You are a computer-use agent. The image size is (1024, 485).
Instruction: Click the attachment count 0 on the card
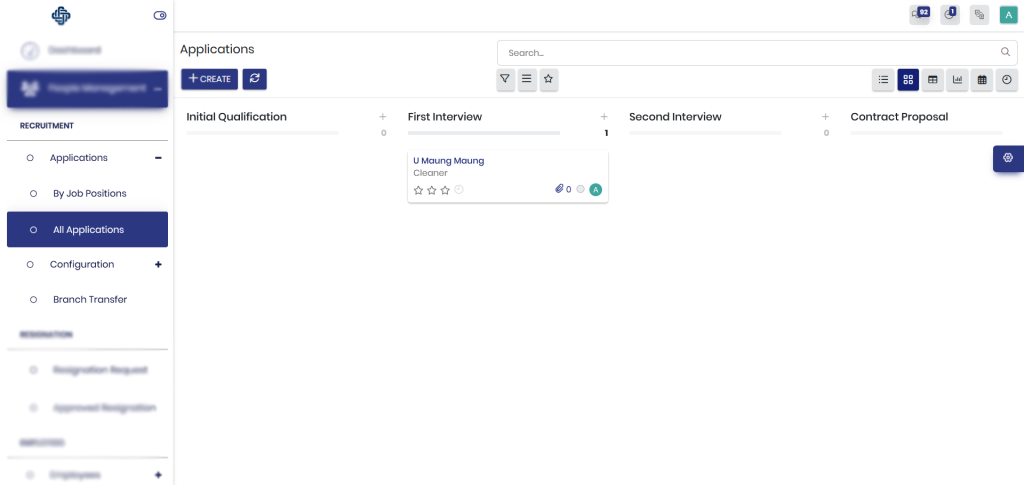point(568,190)
